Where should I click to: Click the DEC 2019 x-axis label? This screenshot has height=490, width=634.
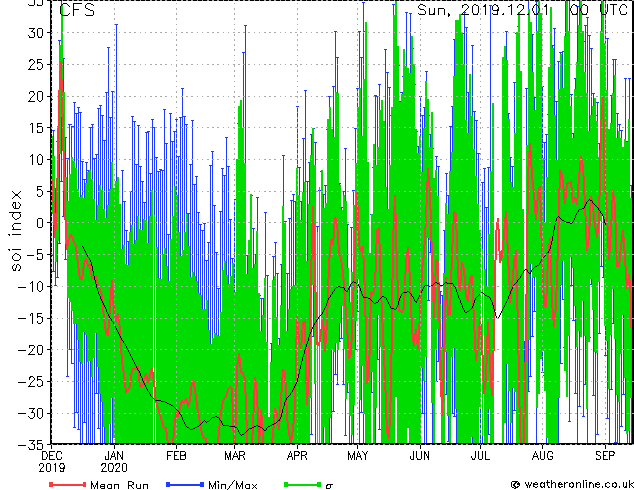pyautogui.click(x=52, y=462)
